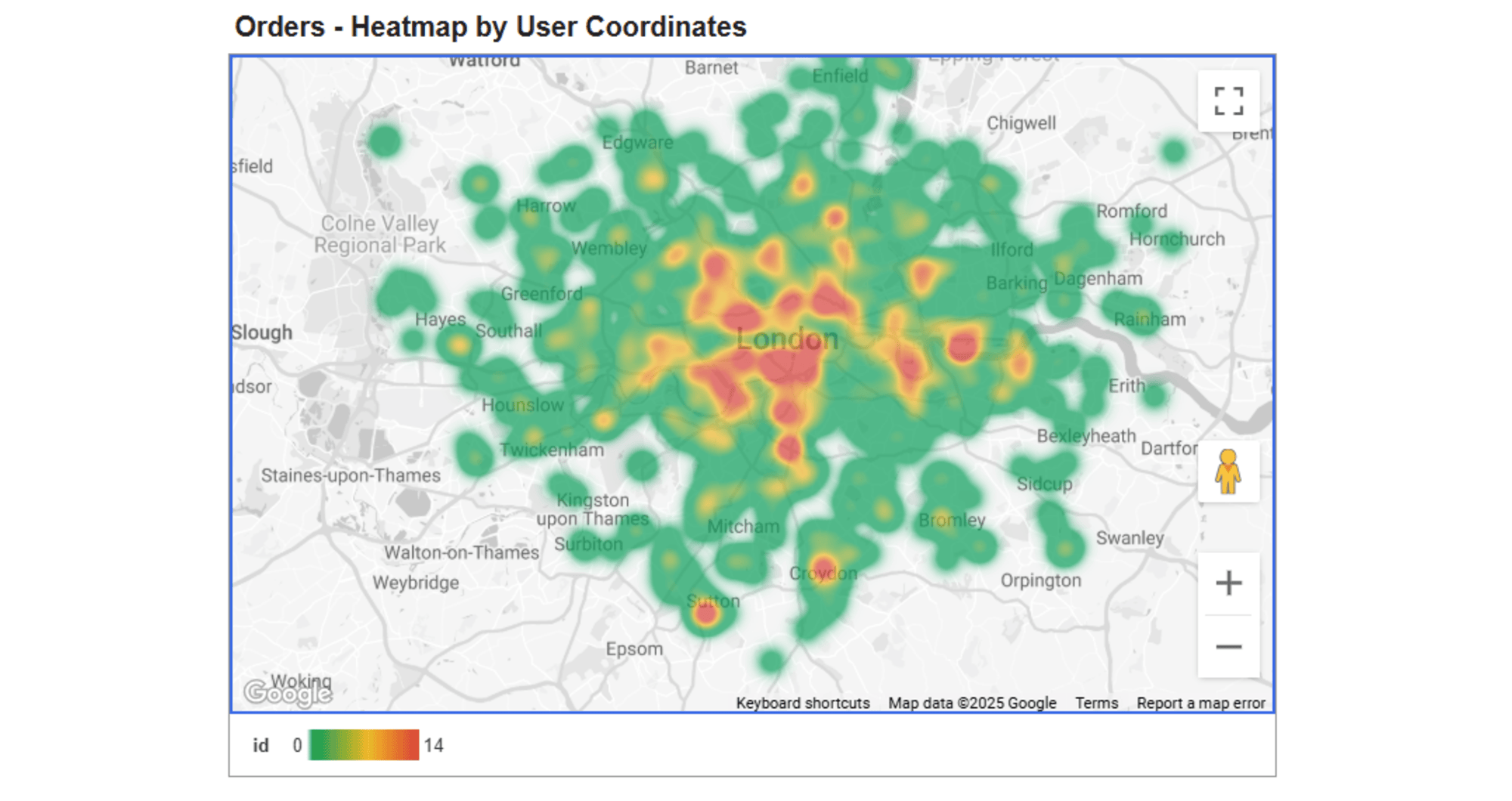Open the Keyboard shortcuts overlay
1512x801 pixels.
(803, 703)
